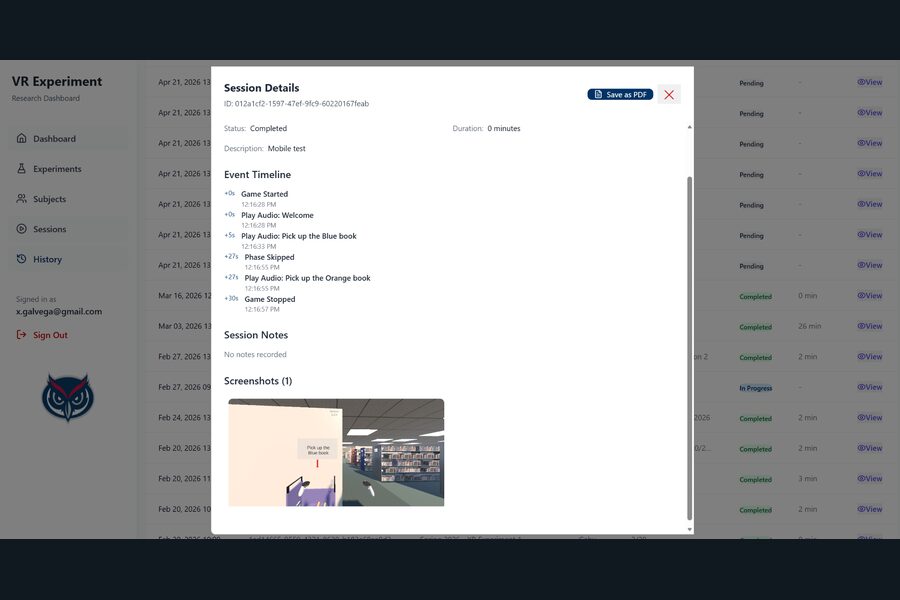Click the "Play Audio: Welcome" event
Viewport: 900px width, 600px height.
pyautogui.click(x=277, y=215)
